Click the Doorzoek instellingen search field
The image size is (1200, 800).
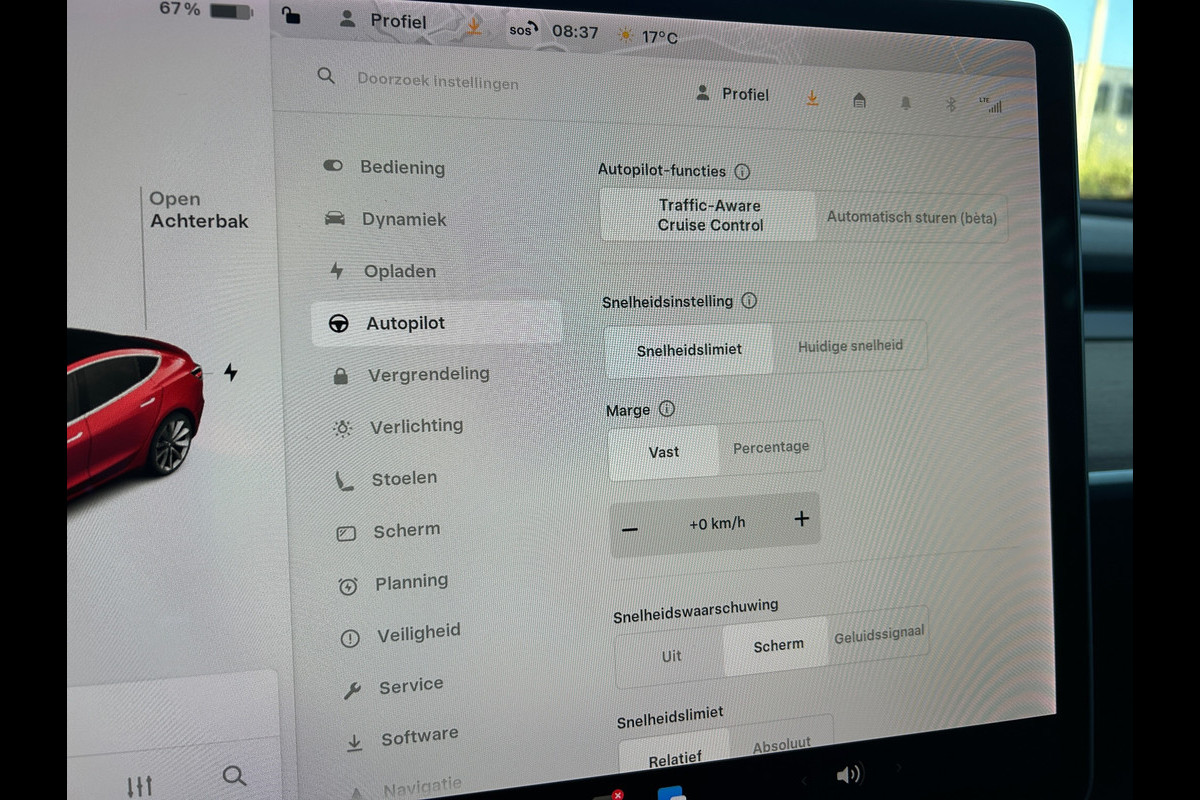(437, 80)
